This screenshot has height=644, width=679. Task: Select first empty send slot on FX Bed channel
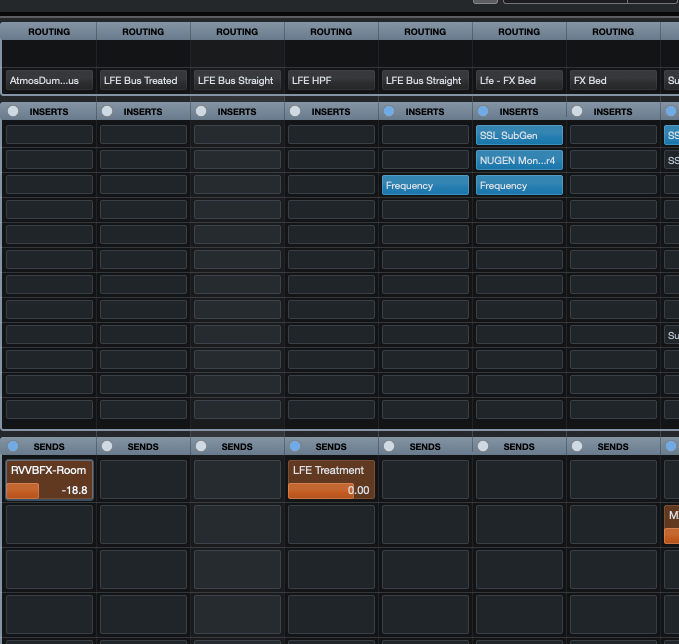click(x=613, y=479)
